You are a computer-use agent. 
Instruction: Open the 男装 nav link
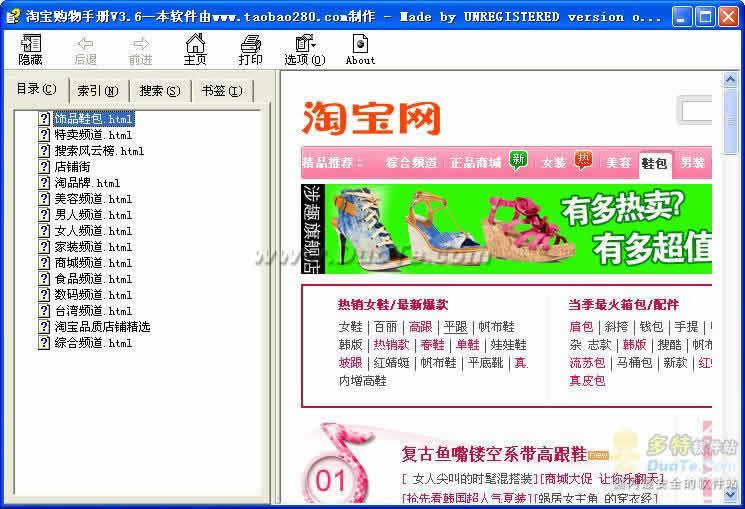[x=692, y=163]
